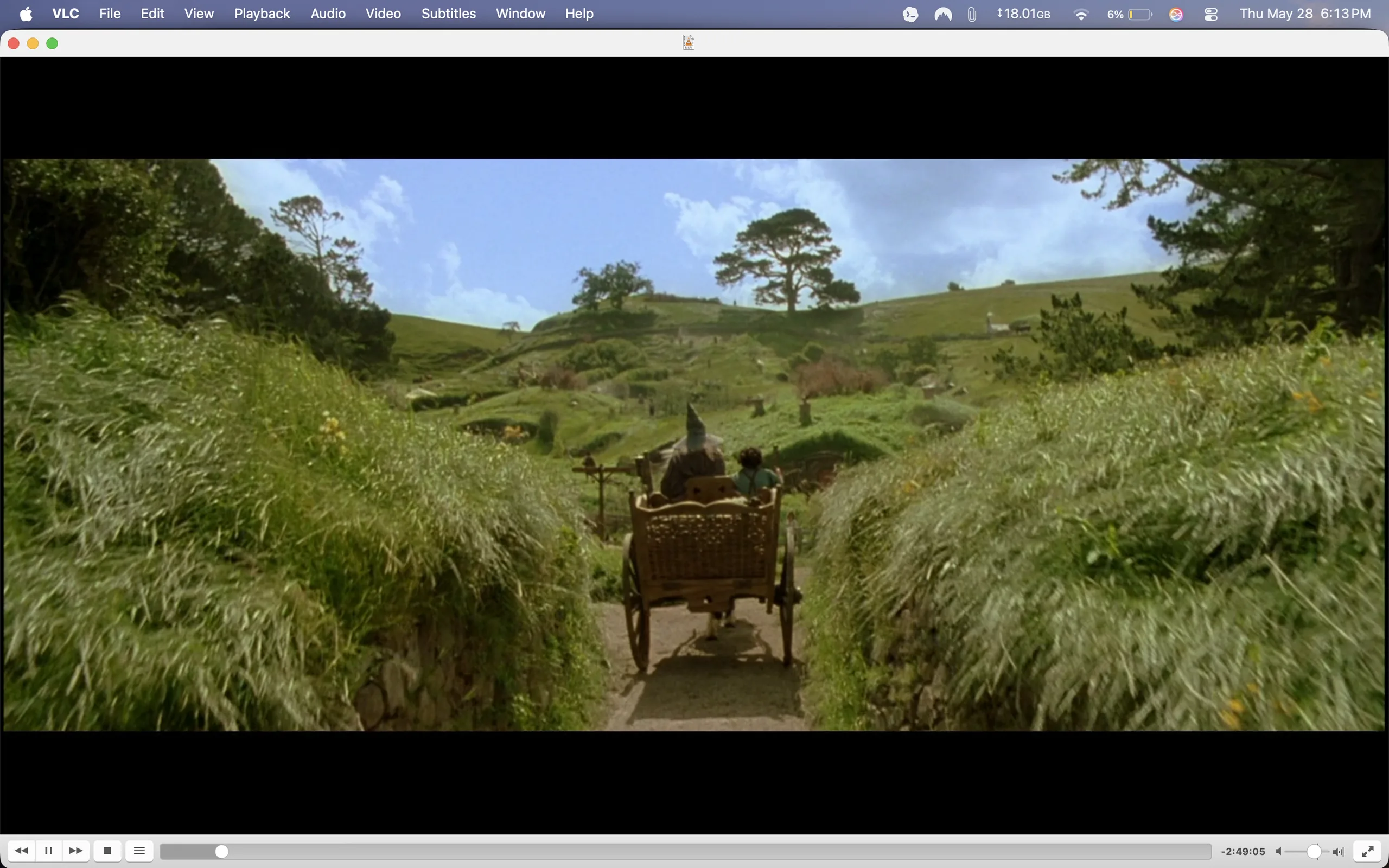Open Control Center from the menu bar

coord(1211,14)
